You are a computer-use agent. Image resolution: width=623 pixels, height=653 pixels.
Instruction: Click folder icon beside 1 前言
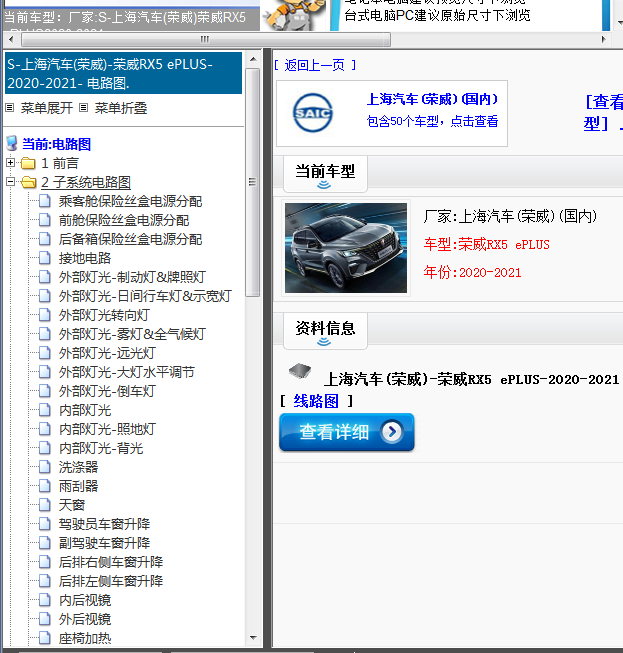(x=28, y=163)
